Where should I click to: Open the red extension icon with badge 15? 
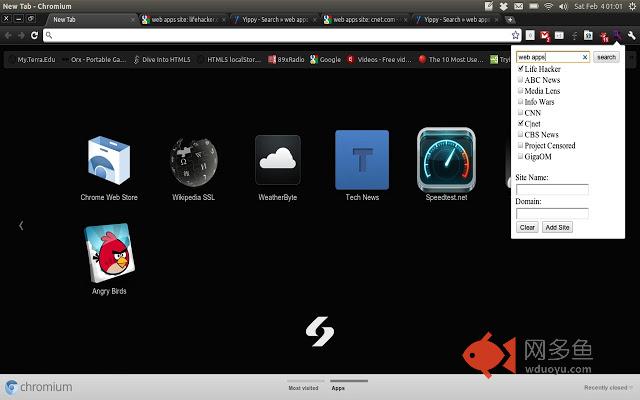[x=604, y=37]
